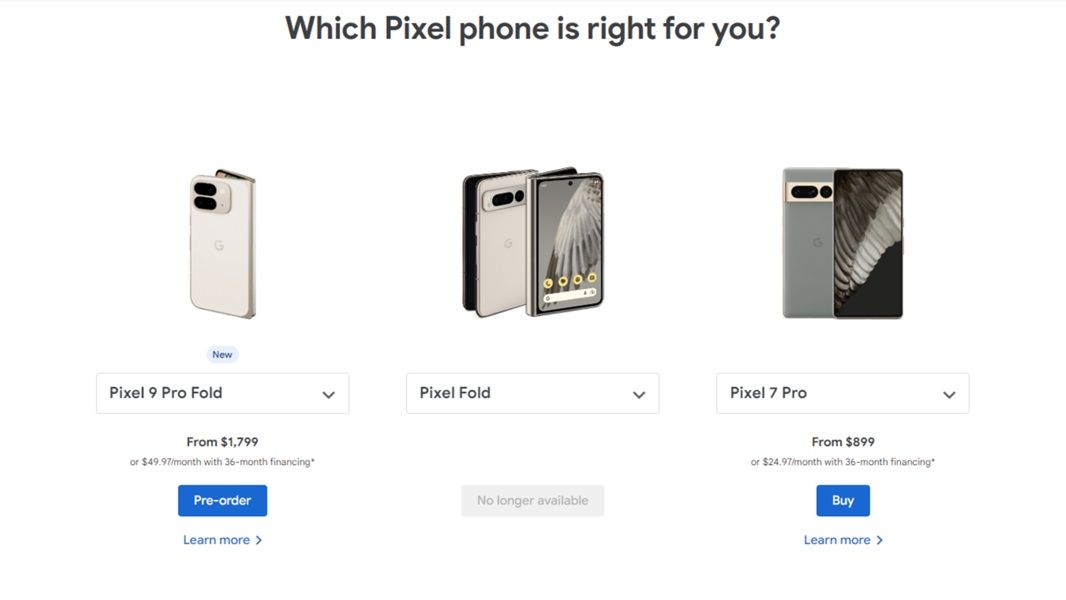Click the New badge above Pixel 9 Pro Fold
Image resolution: width=1066 pixels, height=600 pixels.
pos(222,354)
